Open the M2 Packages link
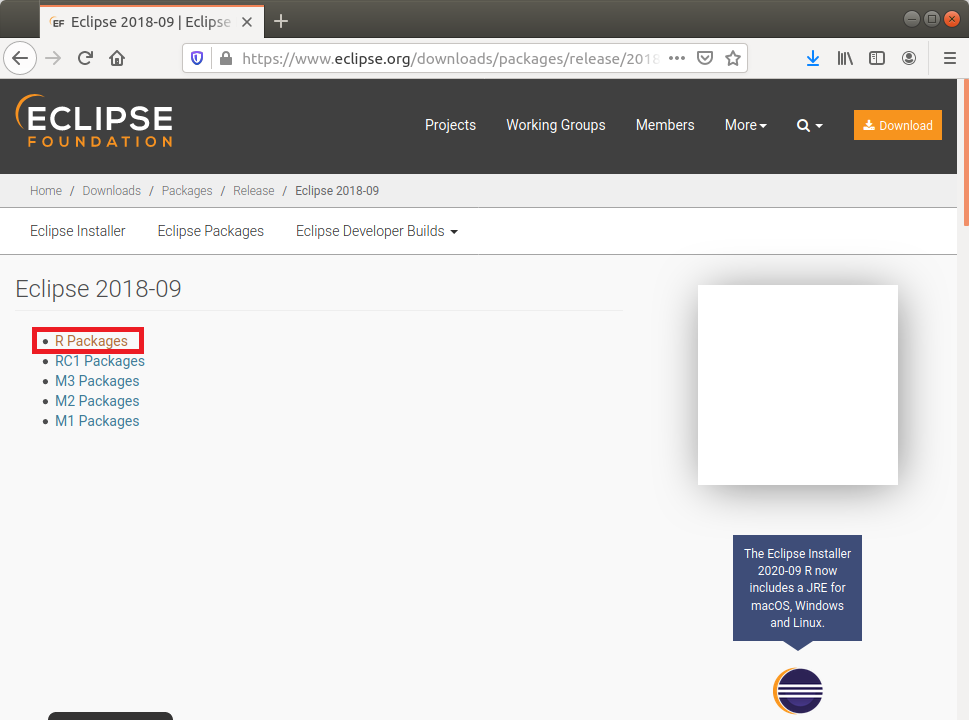Viewport: 969px width, 720px height. pyautogui.click(x=97, y=401)
